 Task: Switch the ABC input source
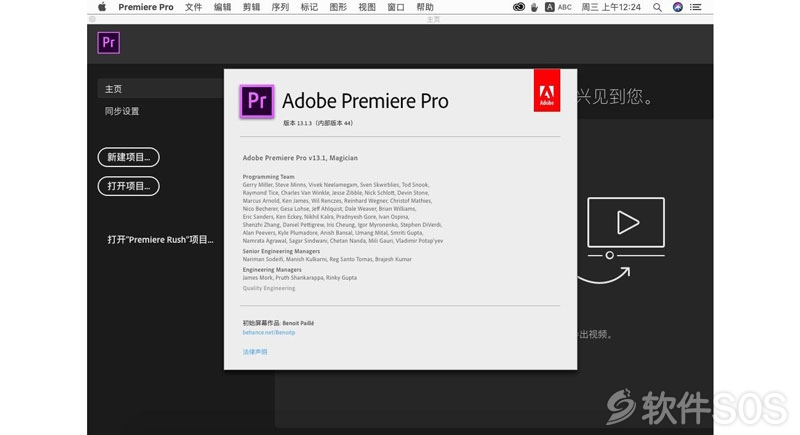point(558,7)
